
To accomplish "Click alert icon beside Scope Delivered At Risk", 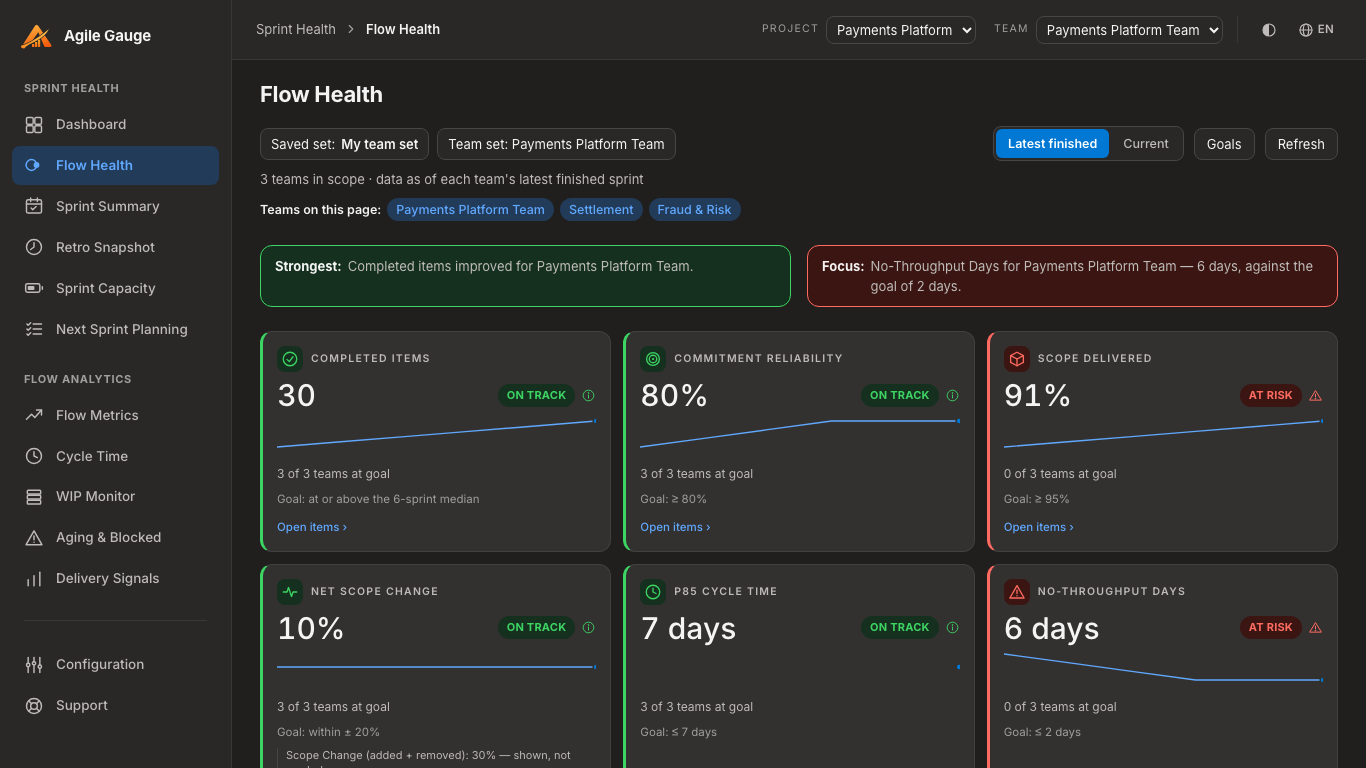I will [x=1315, y=395].
